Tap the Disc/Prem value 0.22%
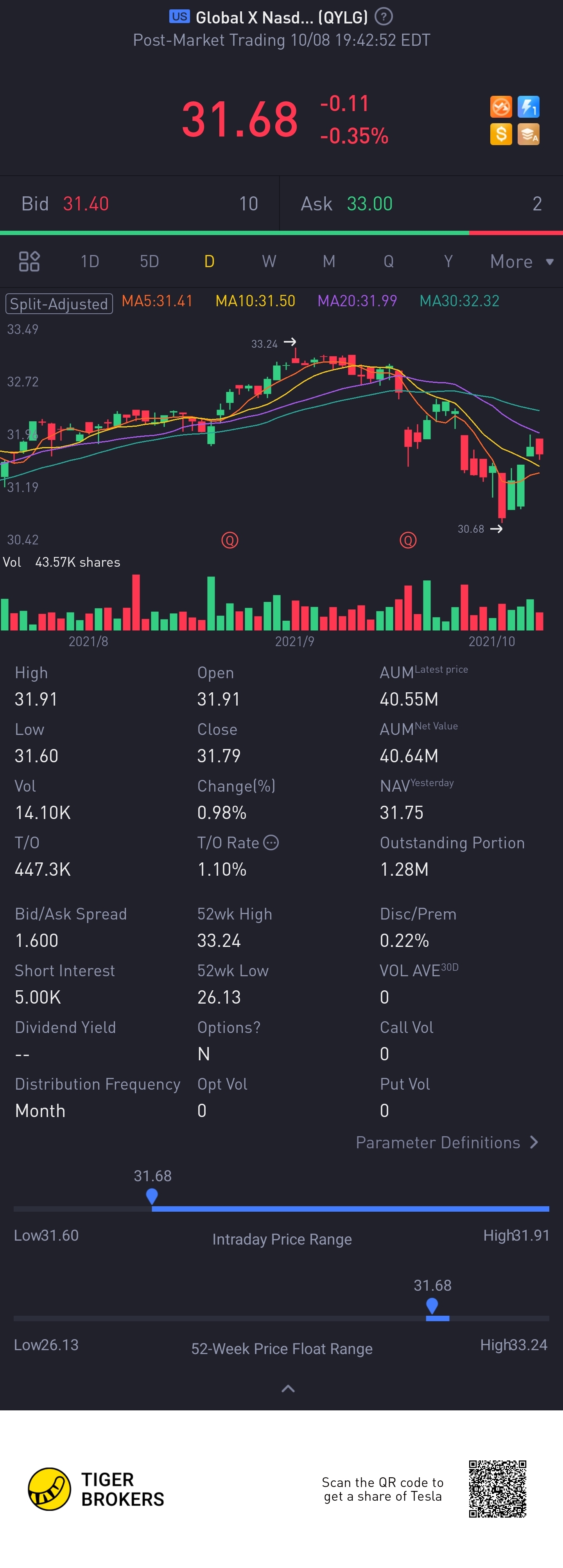 click(404, 940)
